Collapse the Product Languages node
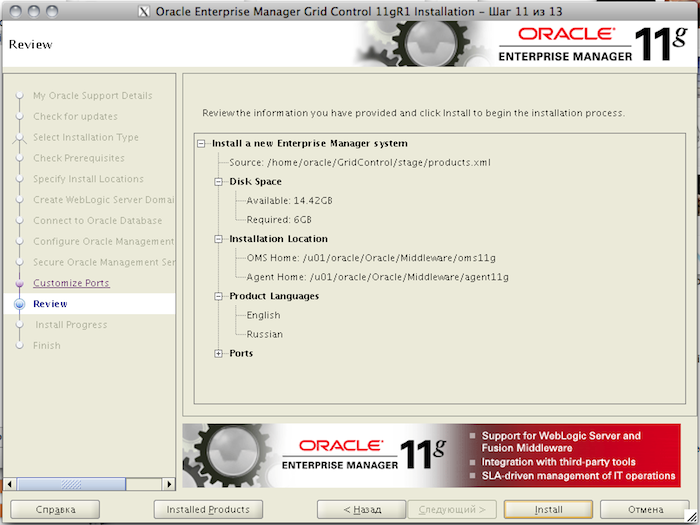The width and height of the screenshot is (700, 525). (218, 296)
